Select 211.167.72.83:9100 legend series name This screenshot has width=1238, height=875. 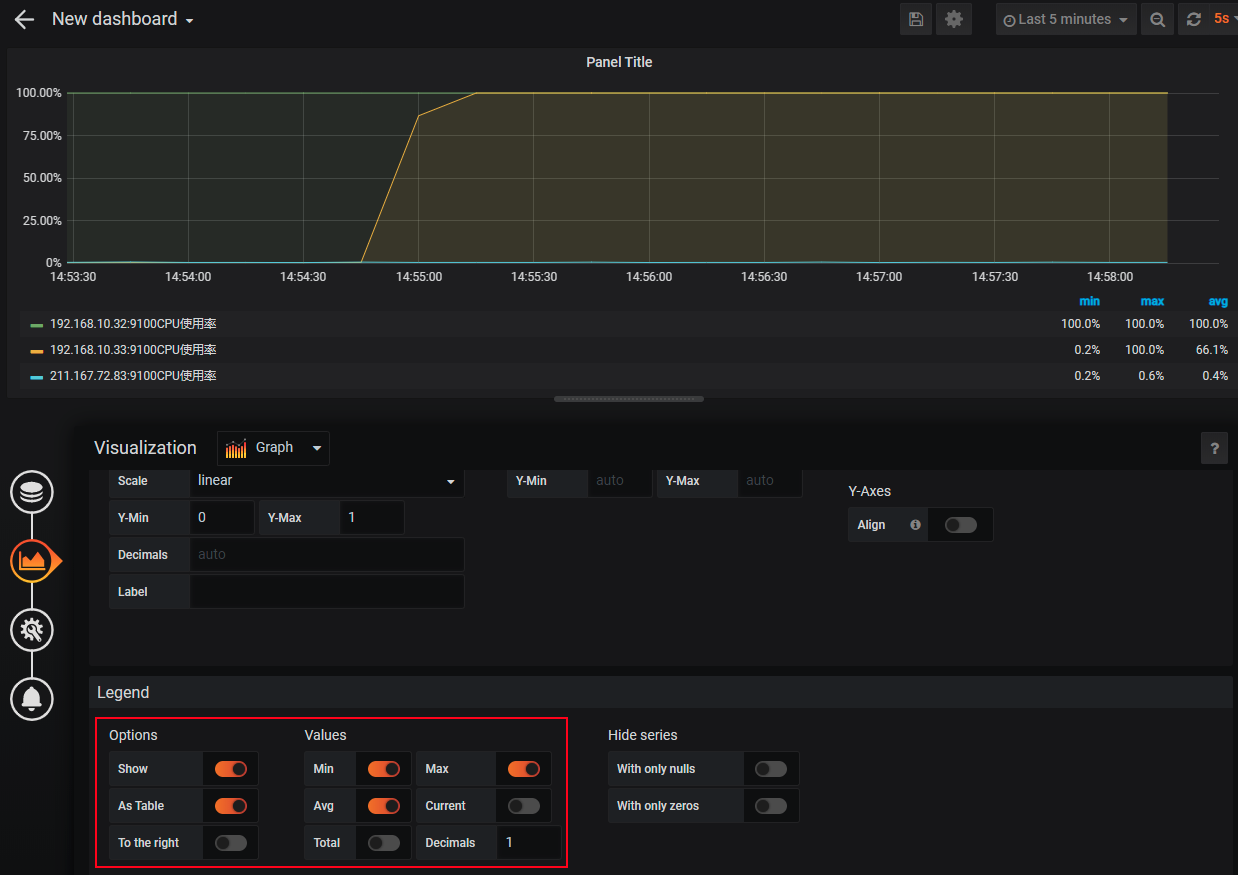(133, 376)
